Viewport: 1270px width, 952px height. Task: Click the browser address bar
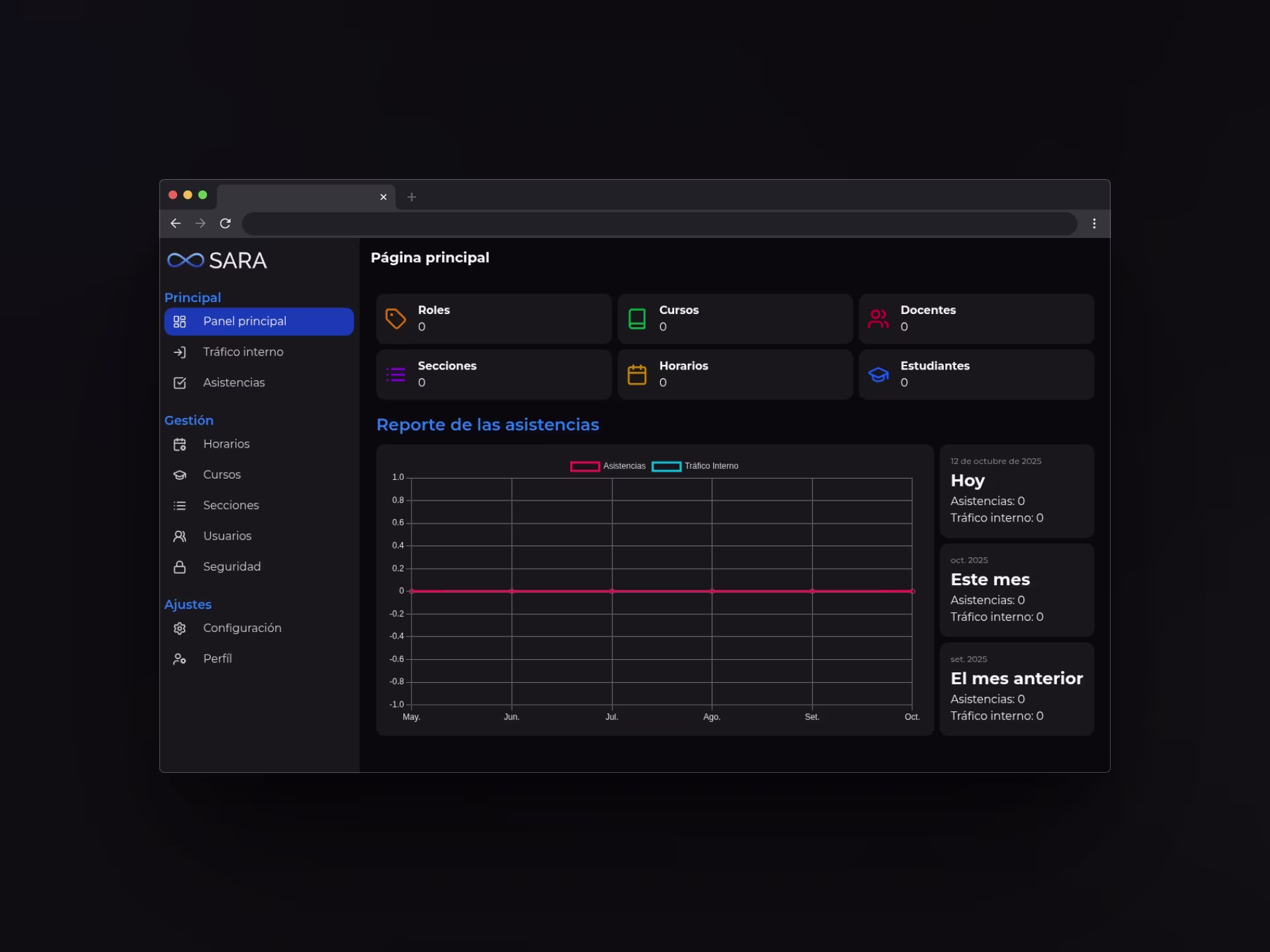pyautogui.click(x=659, y=223)
